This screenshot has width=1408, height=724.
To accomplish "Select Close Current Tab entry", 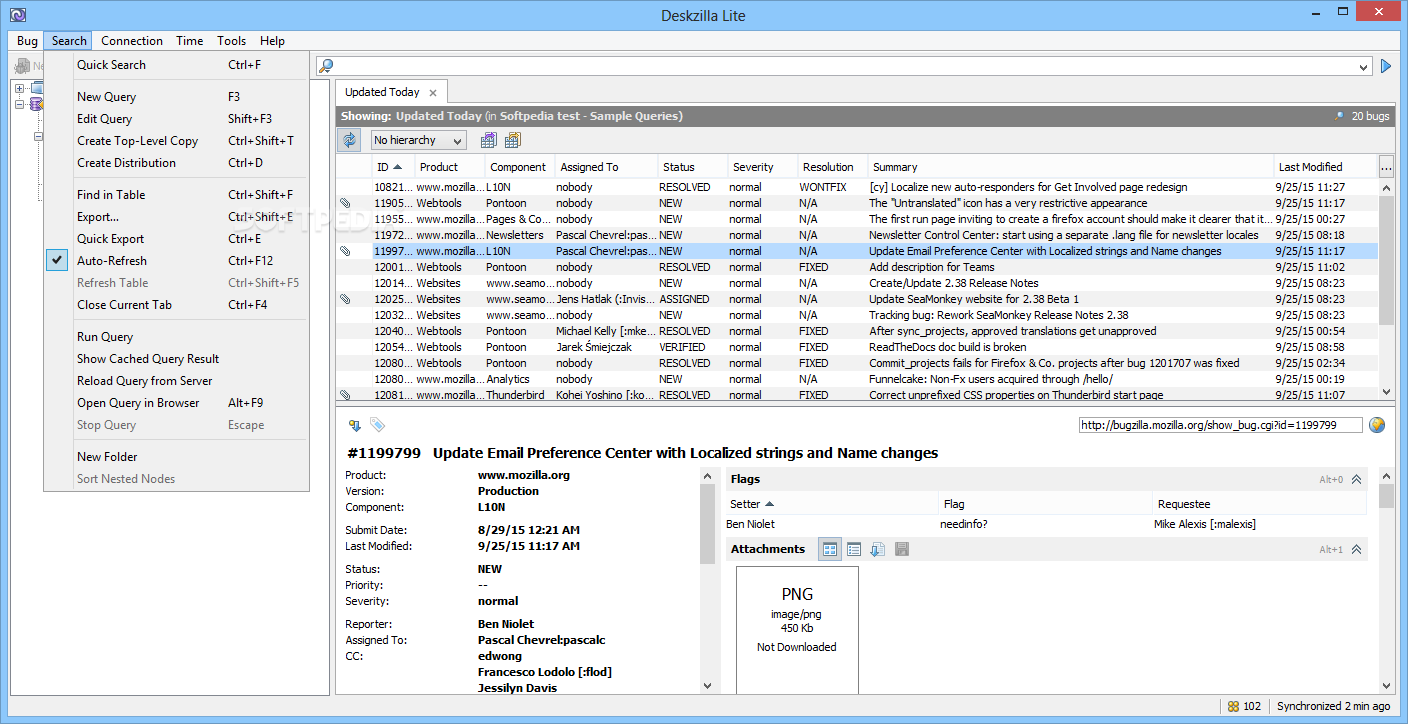I will click(x=175, y=305).
